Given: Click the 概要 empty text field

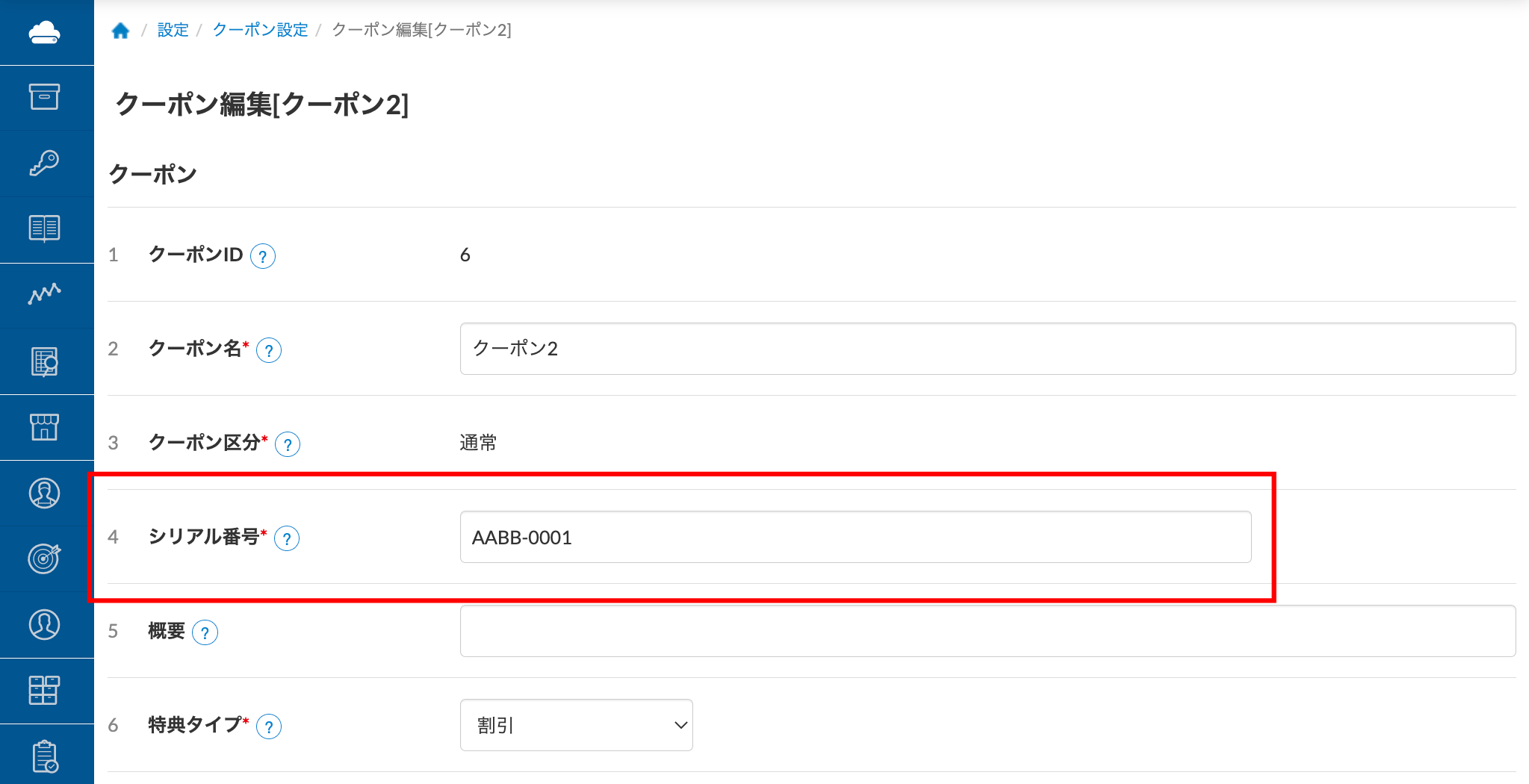Looking at the screenshot, I should point(987,631).
